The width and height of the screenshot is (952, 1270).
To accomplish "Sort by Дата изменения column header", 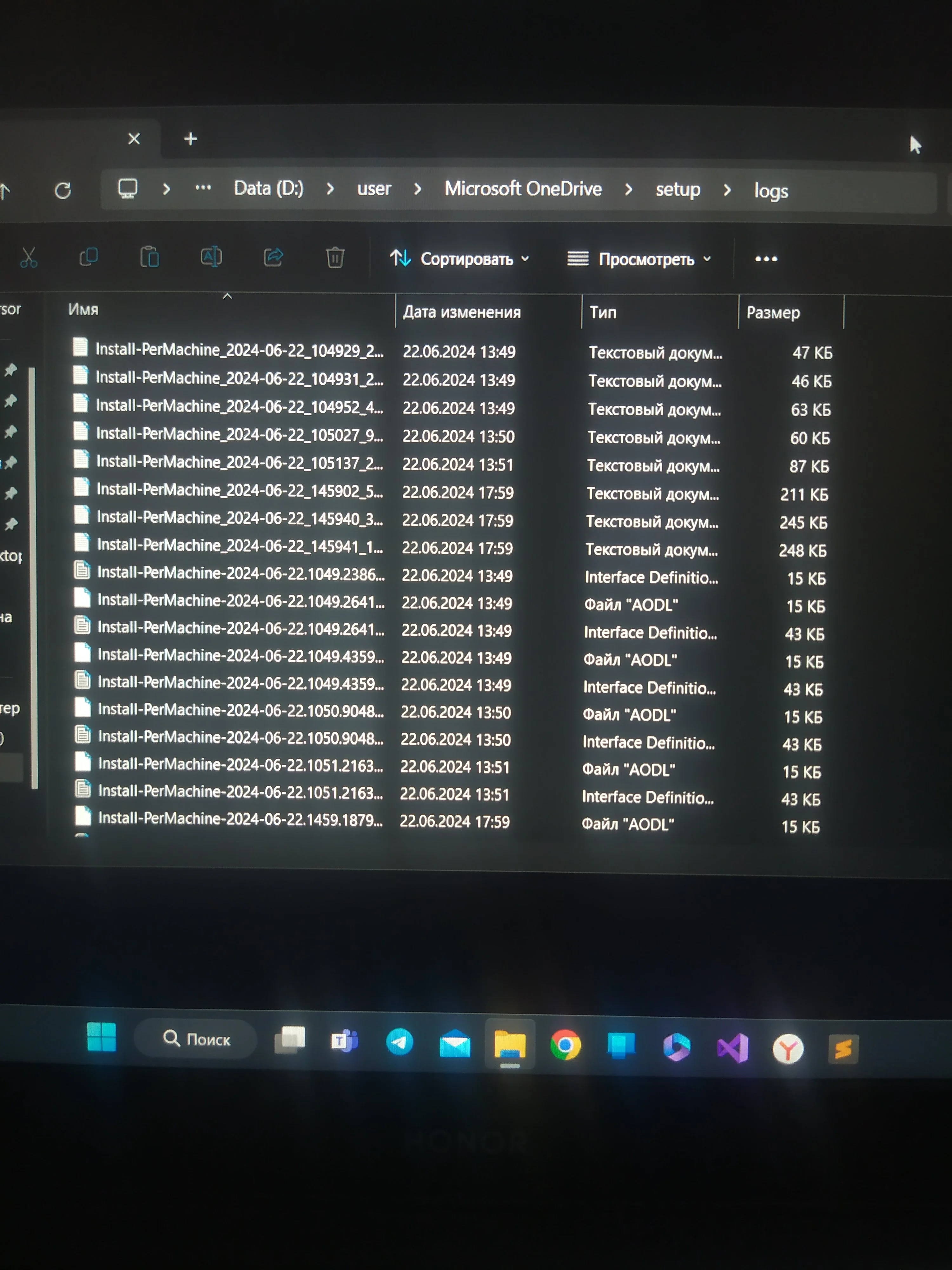I will [462, 312].
